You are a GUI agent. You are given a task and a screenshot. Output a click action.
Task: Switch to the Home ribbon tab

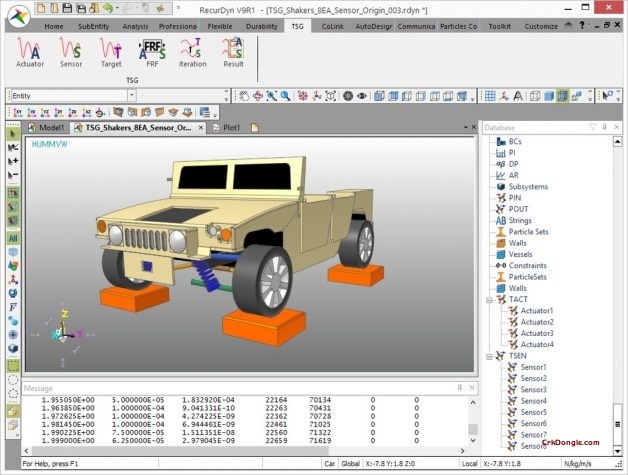54,26
